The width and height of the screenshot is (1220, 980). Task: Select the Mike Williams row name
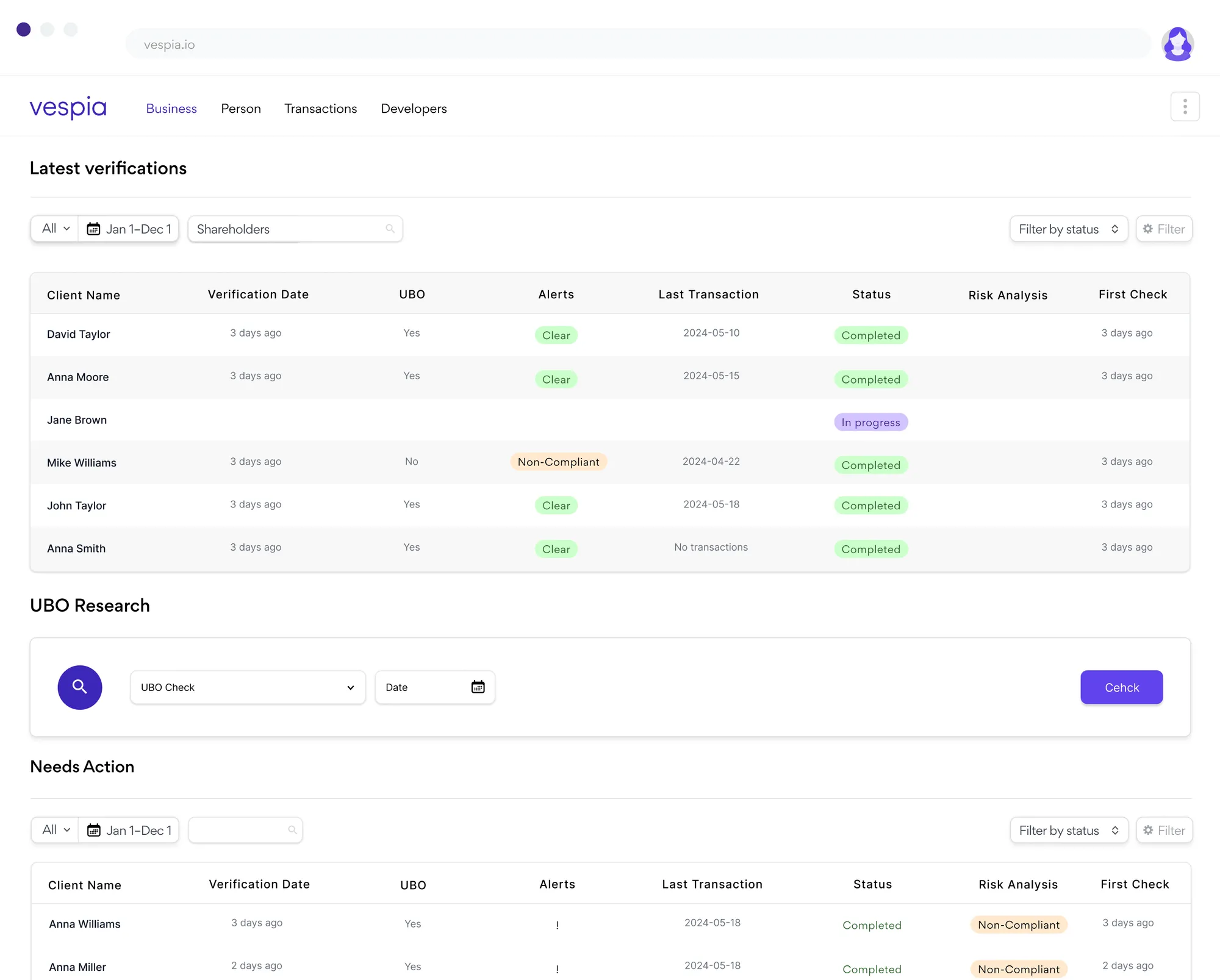pos(82,462)
